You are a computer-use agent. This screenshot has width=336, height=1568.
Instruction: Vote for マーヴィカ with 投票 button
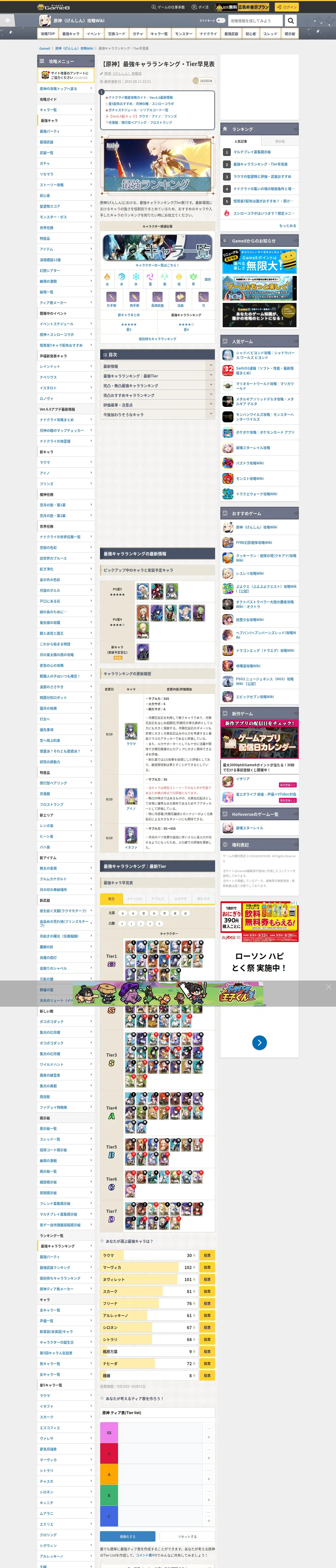(x=207, y=1267)
